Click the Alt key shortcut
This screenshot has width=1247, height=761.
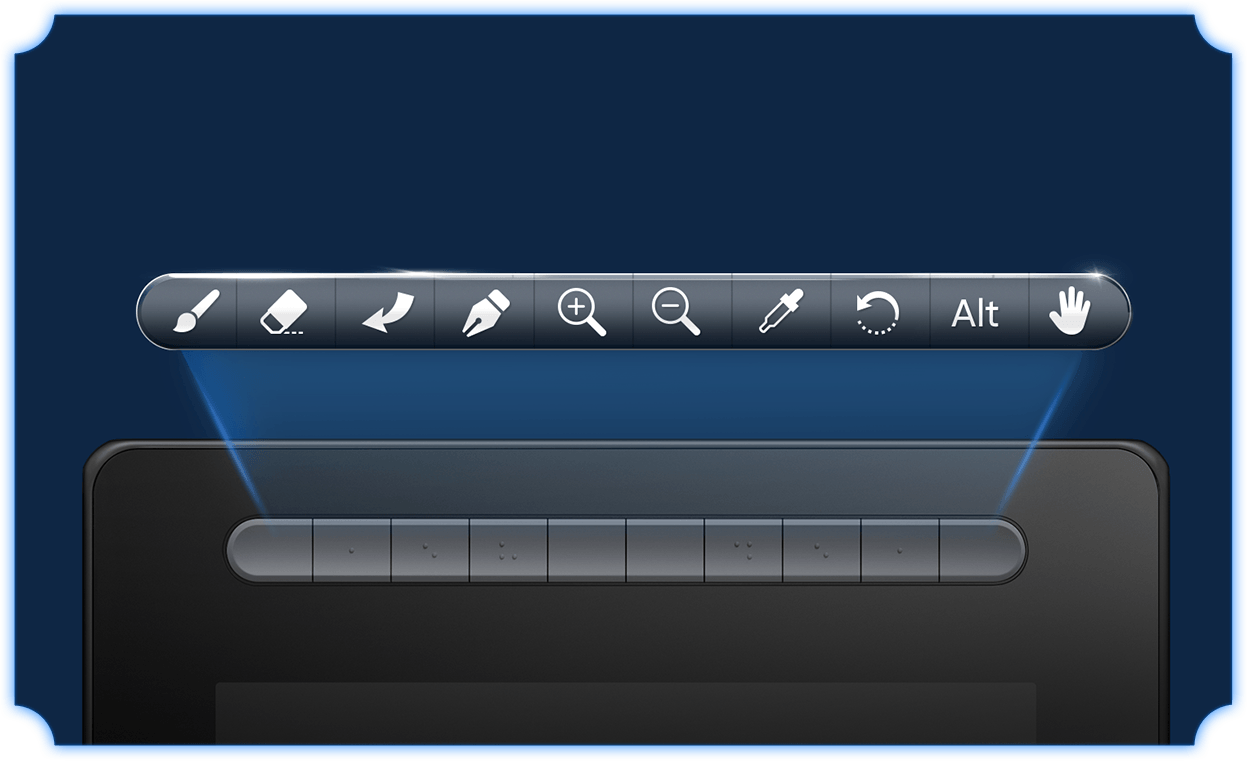[975, 314]
